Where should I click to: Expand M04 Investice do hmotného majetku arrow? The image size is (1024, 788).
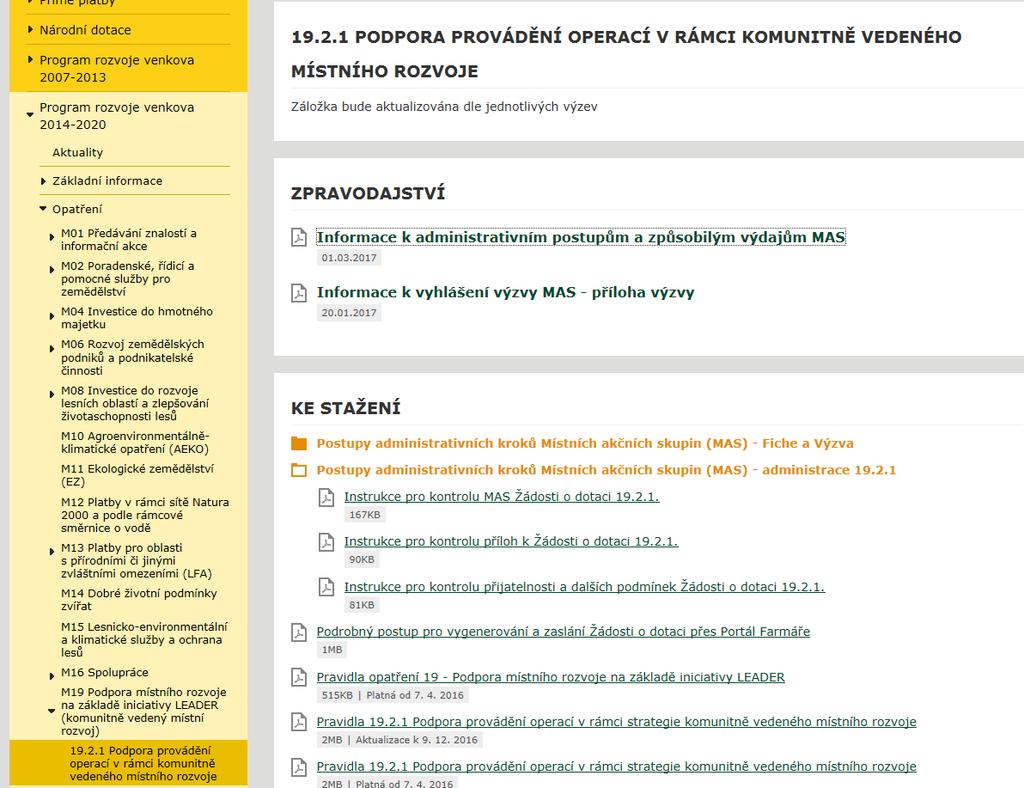pyautogui.click(x=52, y=316)
